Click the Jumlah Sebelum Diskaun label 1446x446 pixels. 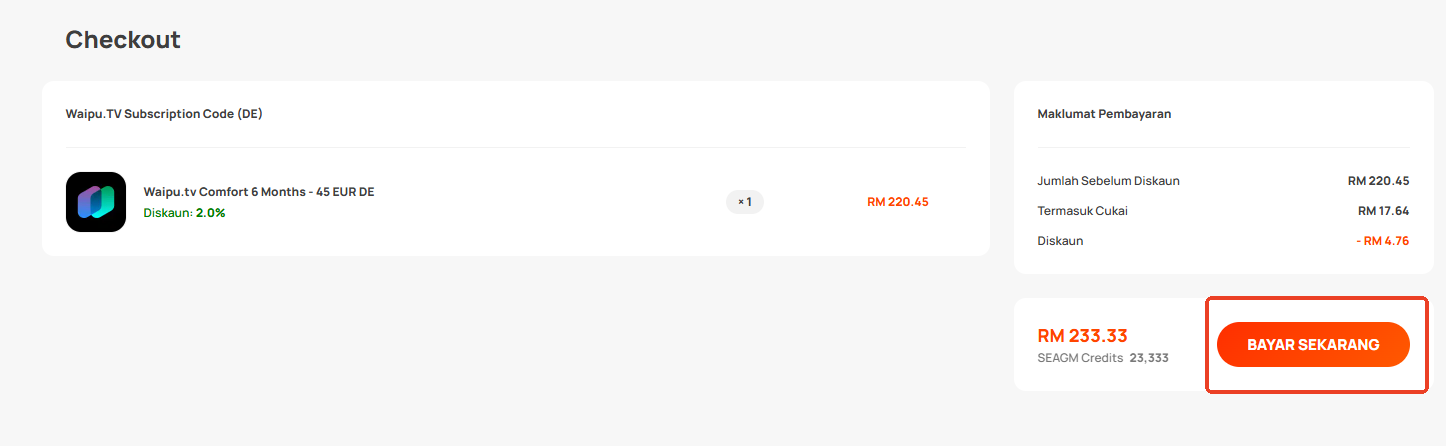(x=1109, y=181)
